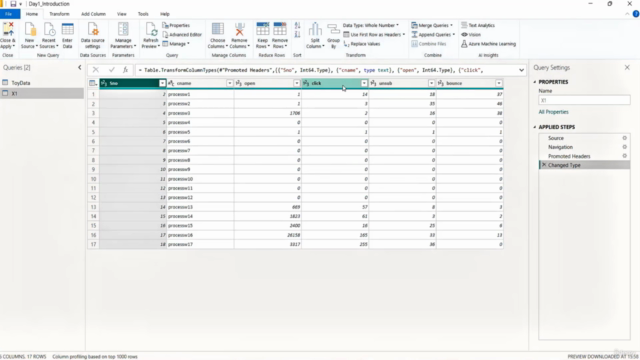Switch to View tab
This screenshot has height=360, width=640.
click(122, 14)
